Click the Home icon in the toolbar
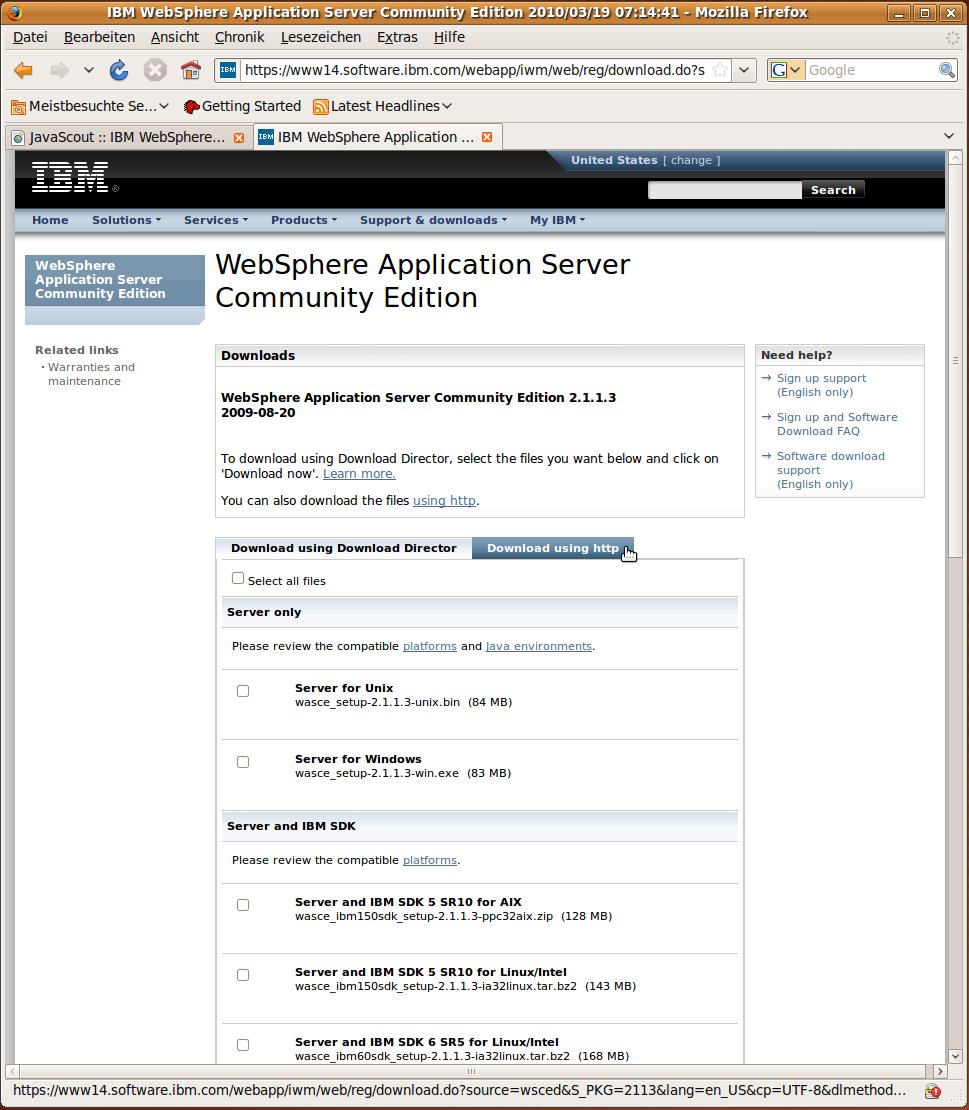The image size is (969, 1110). (190, 70)
